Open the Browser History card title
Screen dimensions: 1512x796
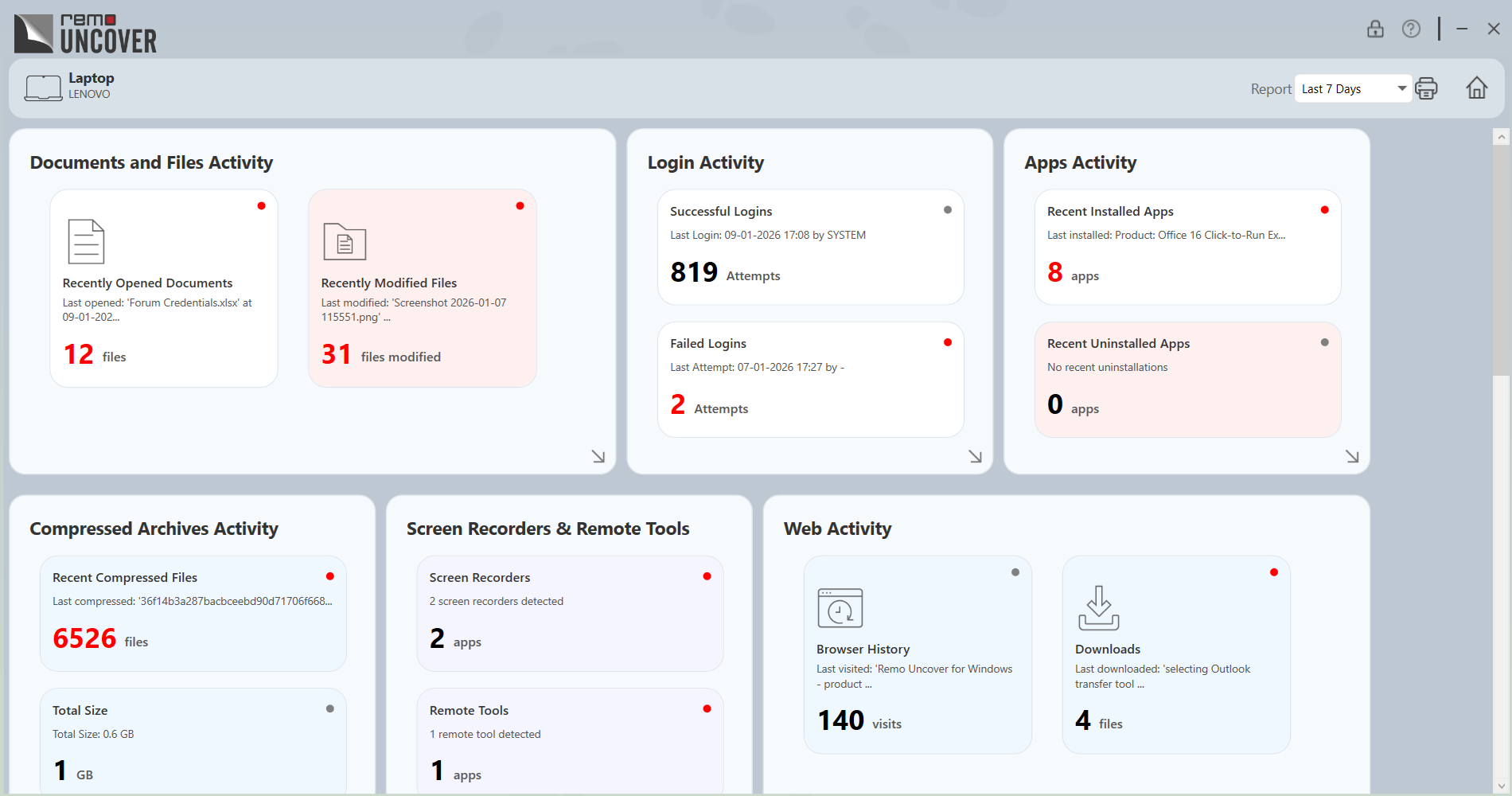863,649
